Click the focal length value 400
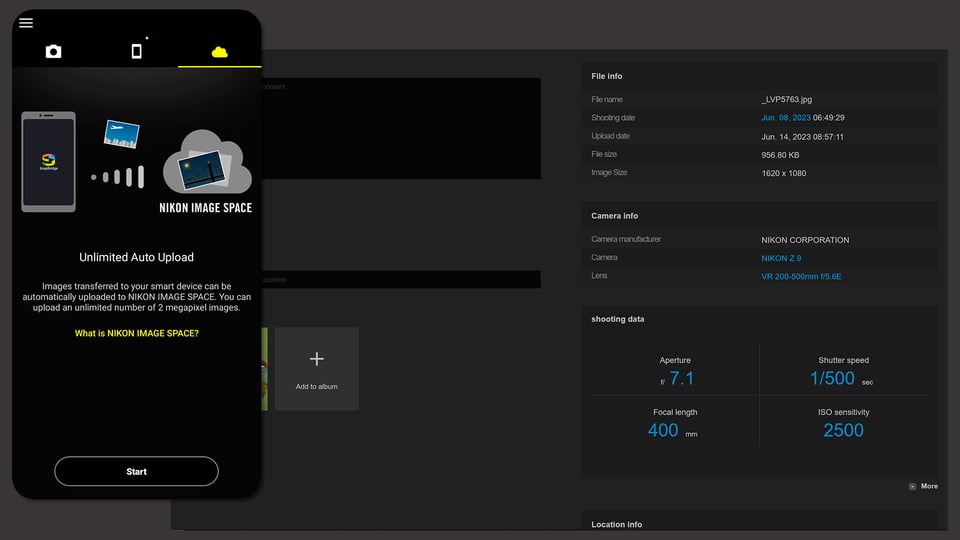The height and width of the screenshot is (540, 960). click(662, 430)
